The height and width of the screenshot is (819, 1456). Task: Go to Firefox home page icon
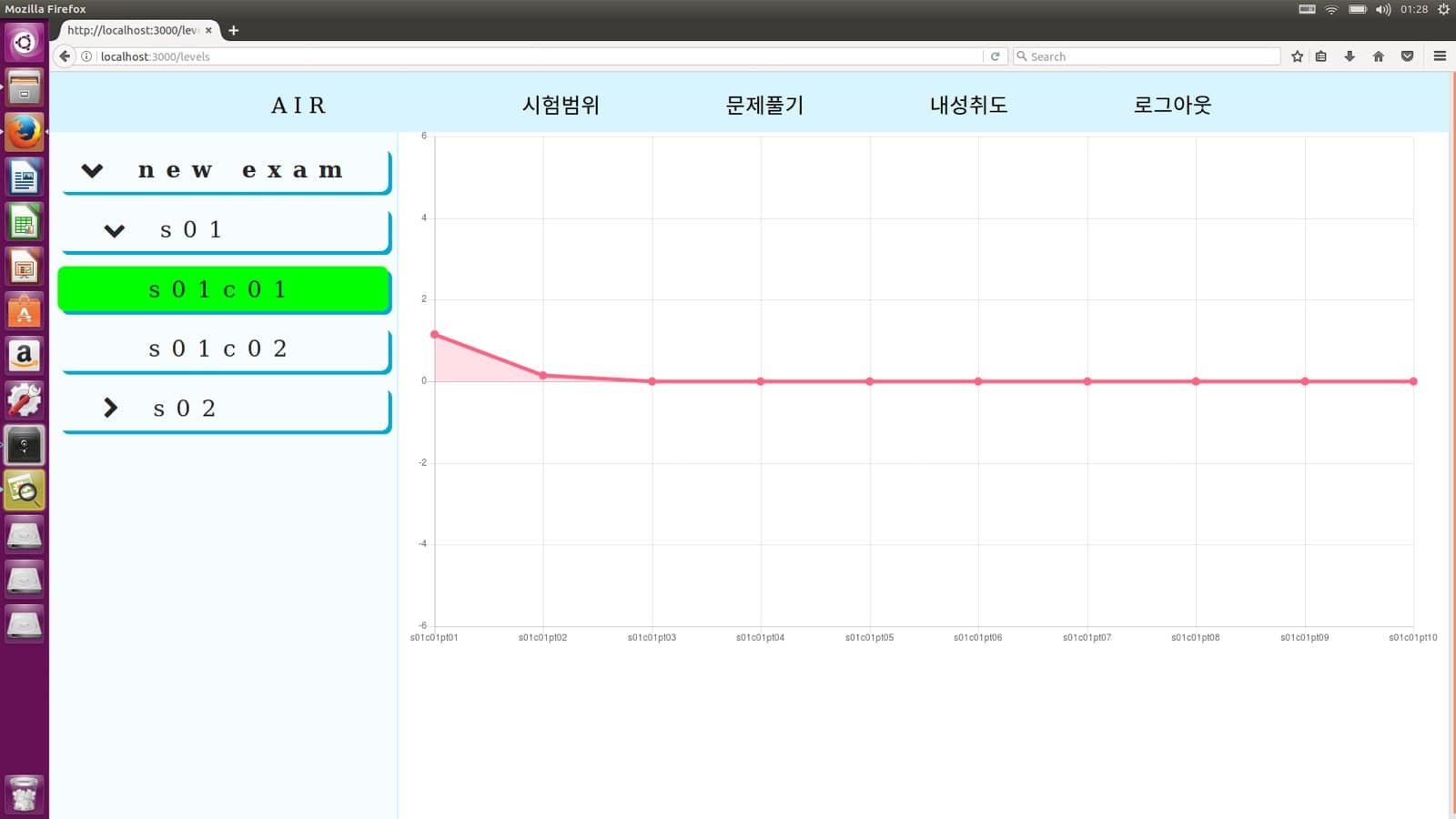coord(1378,56)
